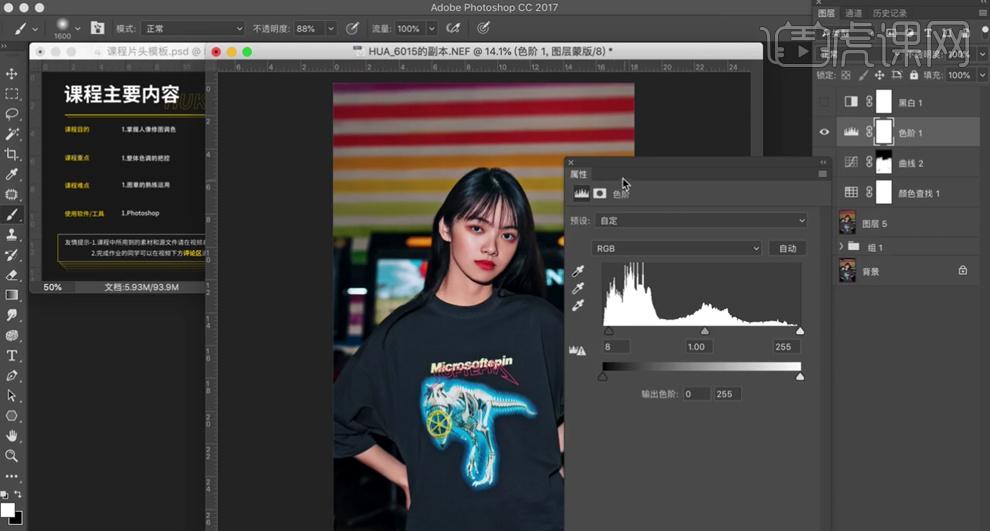Image resolution: width=990 pixels, height=531 pixels.
Task: Open the 填充 fill percentage arrow
Action: coord(982,75)
